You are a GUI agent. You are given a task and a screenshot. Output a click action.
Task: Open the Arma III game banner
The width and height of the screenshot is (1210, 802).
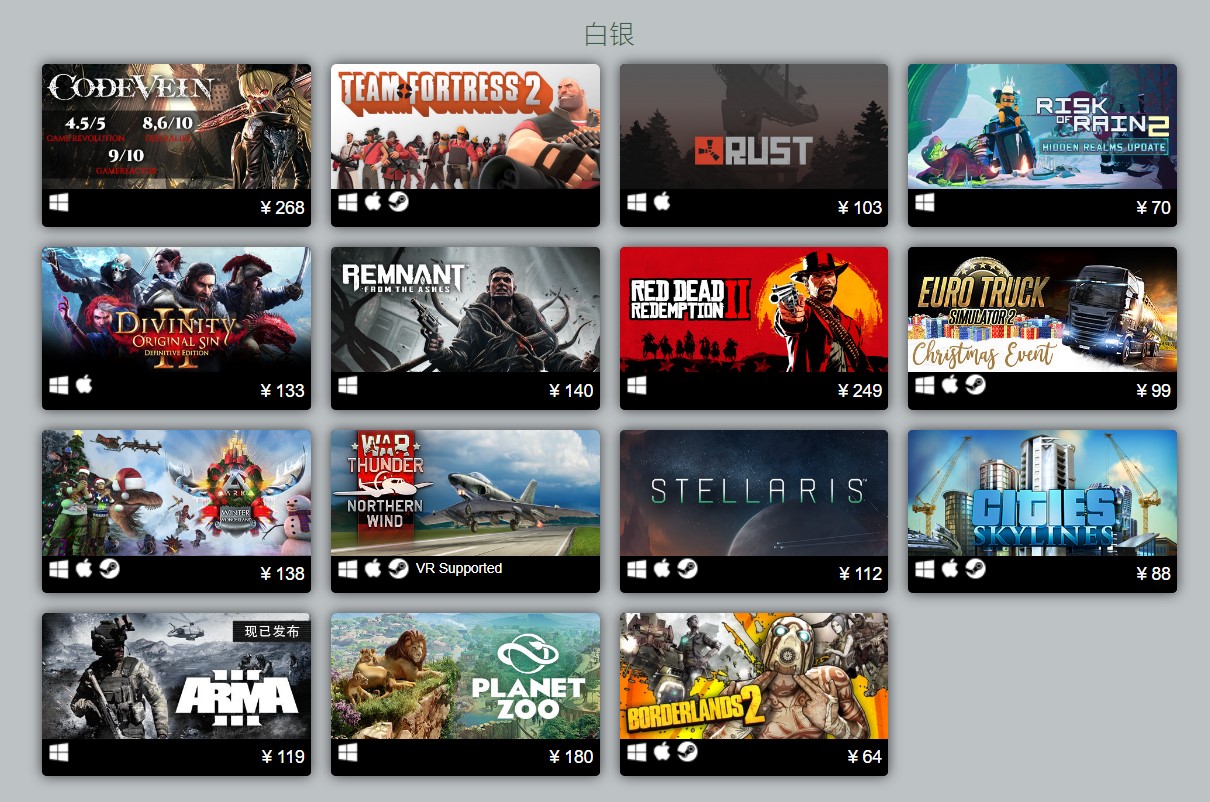(176, 675)
